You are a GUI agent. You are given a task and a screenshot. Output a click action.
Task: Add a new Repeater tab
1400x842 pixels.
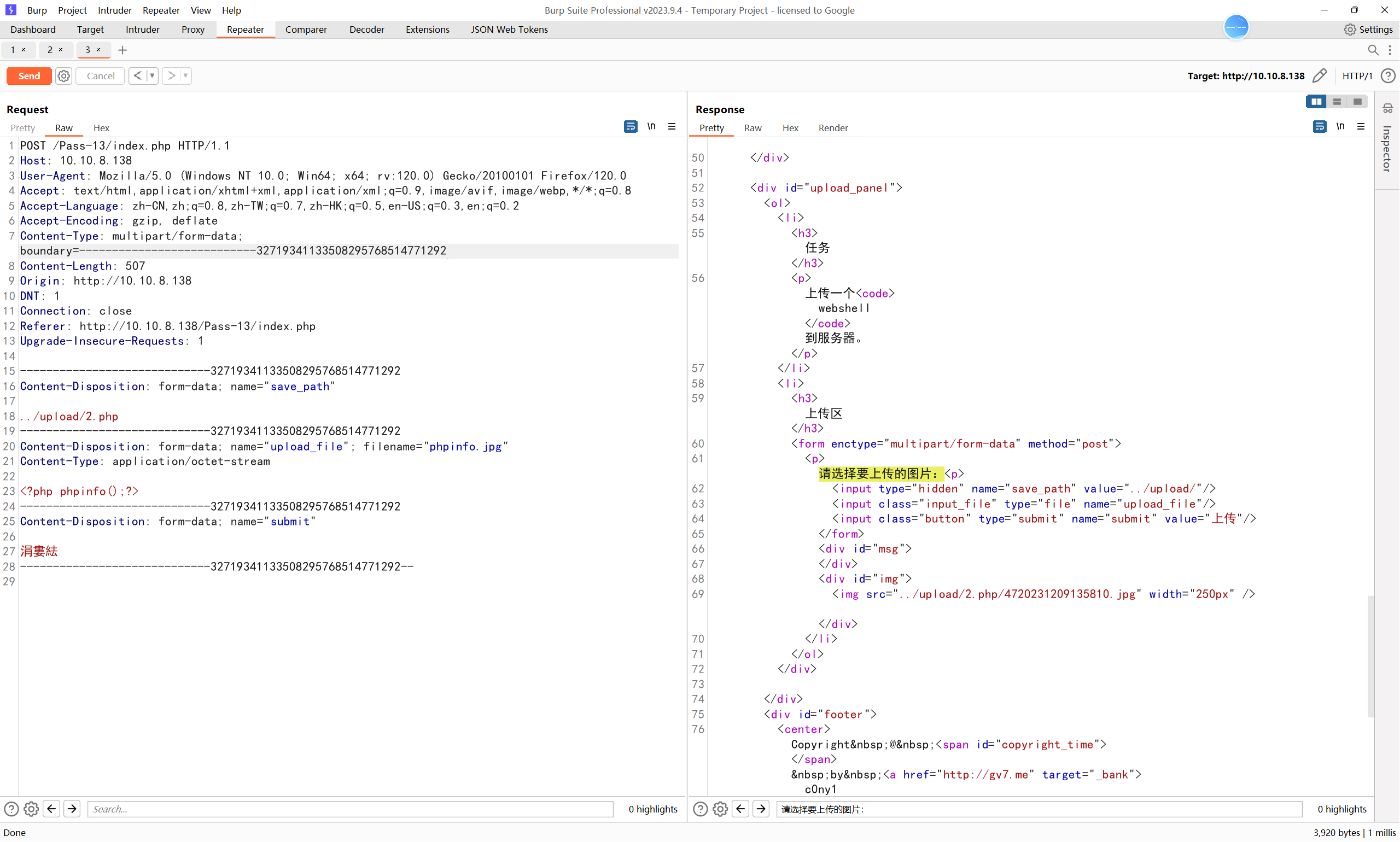122,50
